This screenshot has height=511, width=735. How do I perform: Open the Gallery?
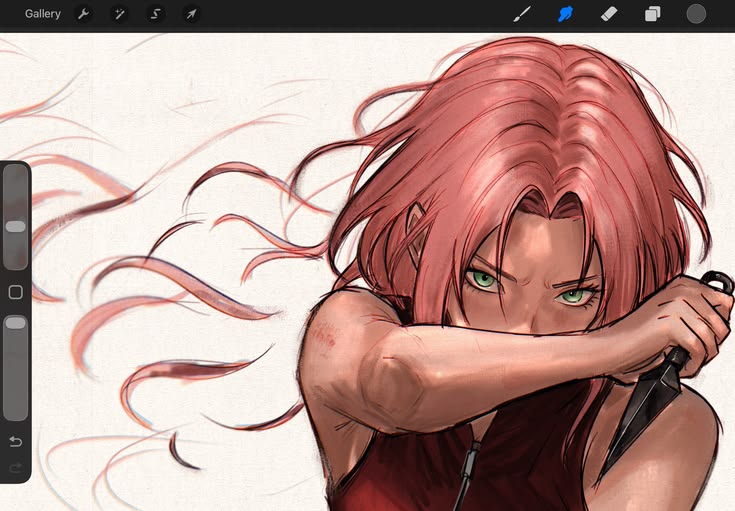click(x=43, y=14)
